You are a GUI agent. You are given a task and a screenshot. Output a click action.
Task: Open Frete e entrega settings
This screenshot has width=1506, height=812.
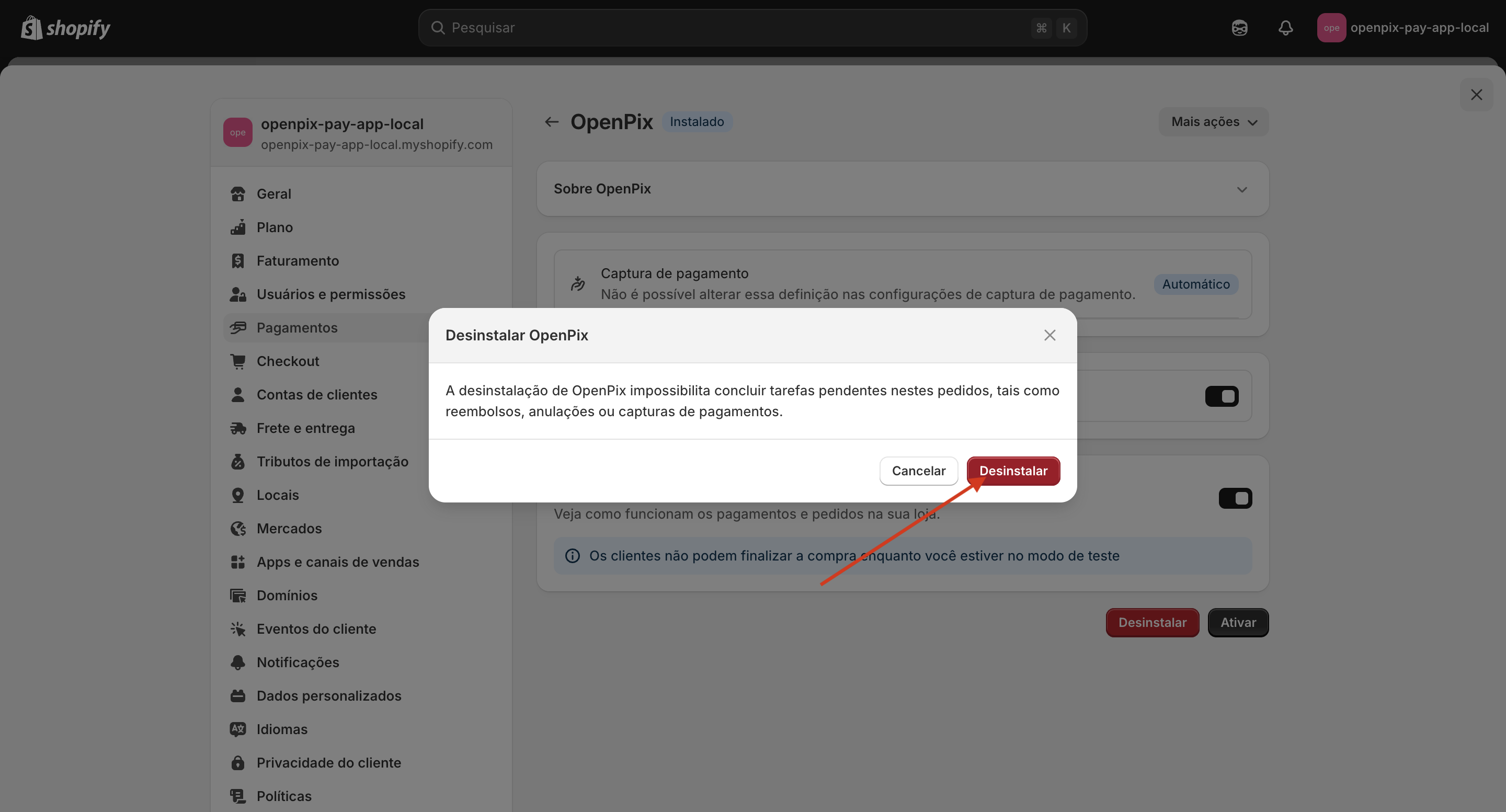[x=306, y=428]
